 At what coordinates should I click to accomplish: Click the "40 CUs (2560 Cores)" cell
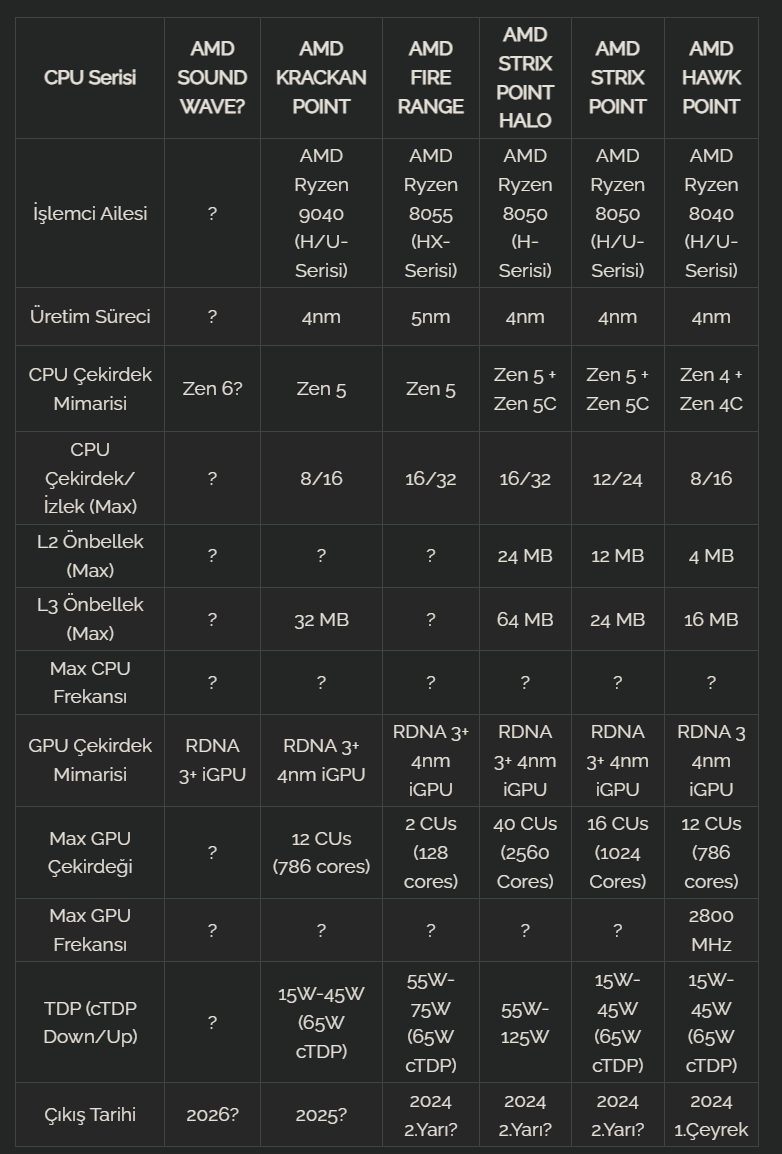525,853
